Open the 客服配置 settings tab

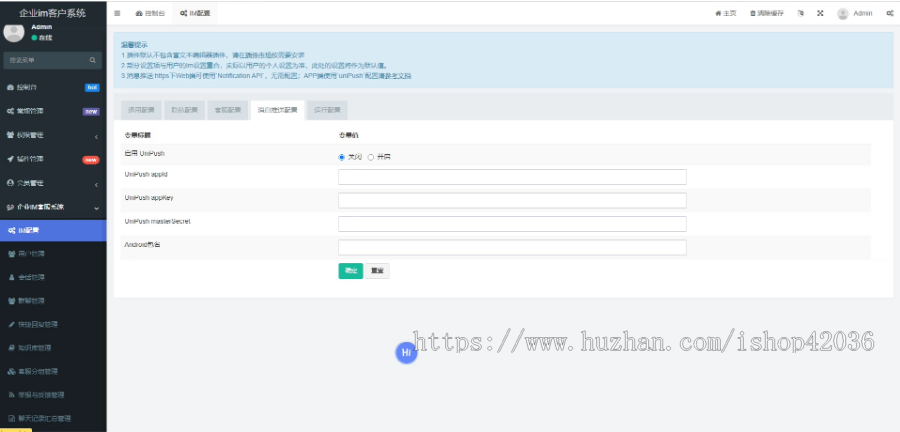pyautogui.click(x=228, y=110)
